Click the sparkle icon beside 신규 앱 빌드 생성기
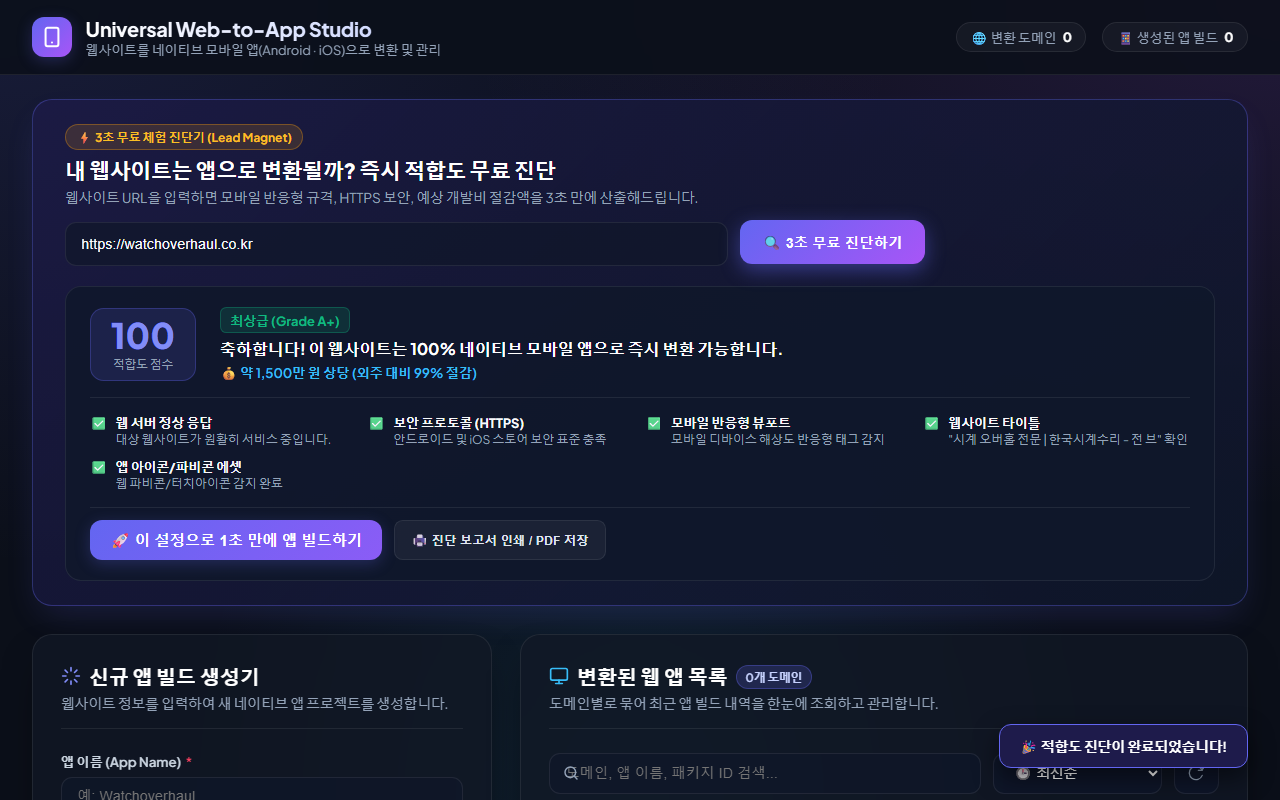Viewport: 1280px width, 800px height. [71, 677]
